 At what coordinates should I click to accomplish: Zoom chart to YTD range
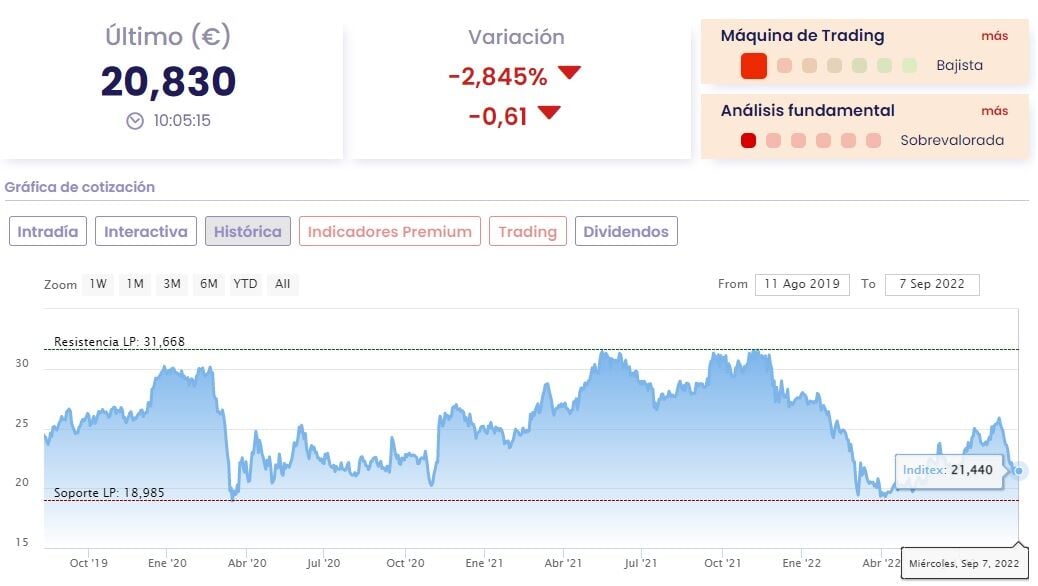pos(245,284)
